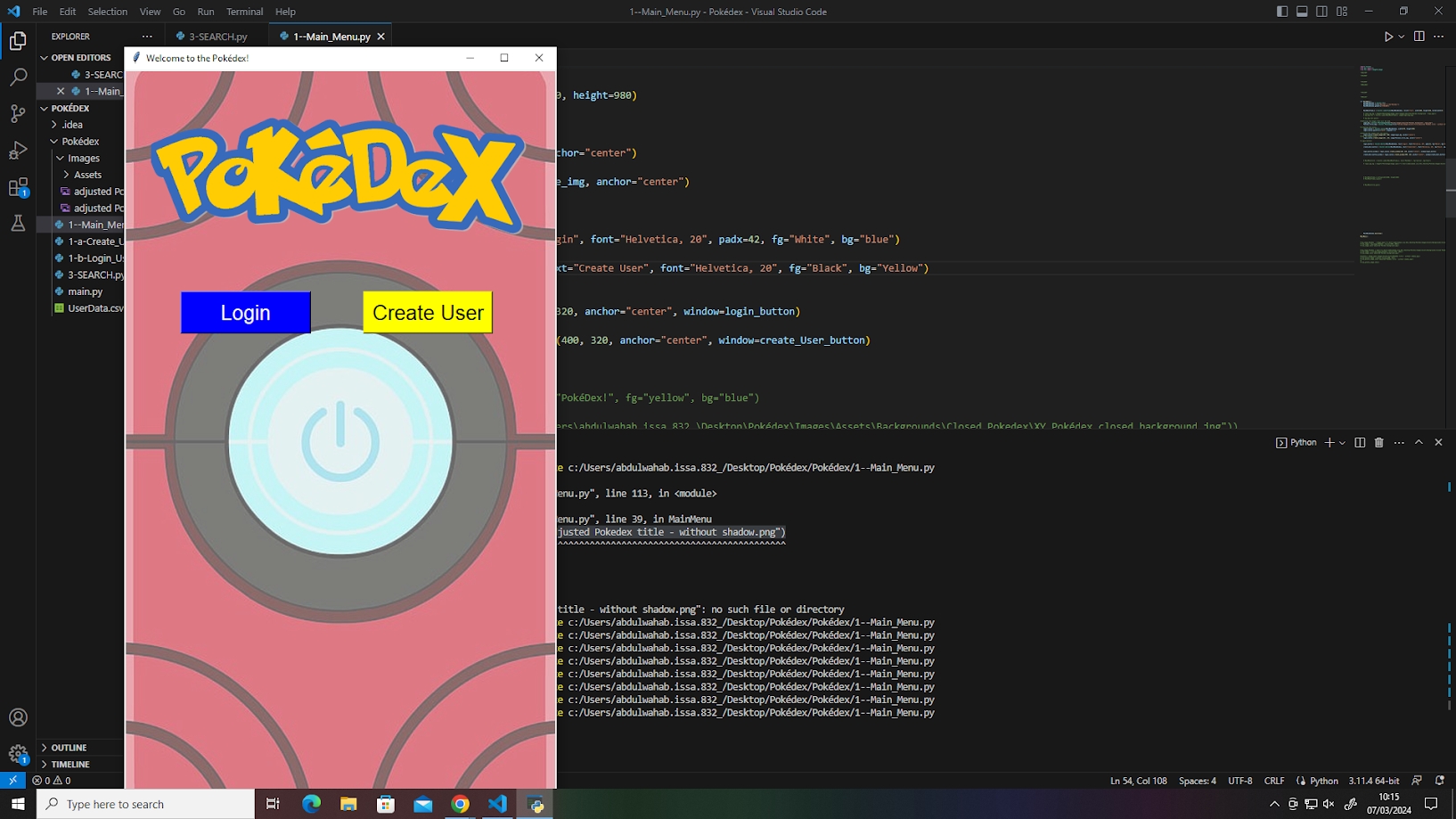
Task: Expand the TIMELINE section
Action: (70, 765)
